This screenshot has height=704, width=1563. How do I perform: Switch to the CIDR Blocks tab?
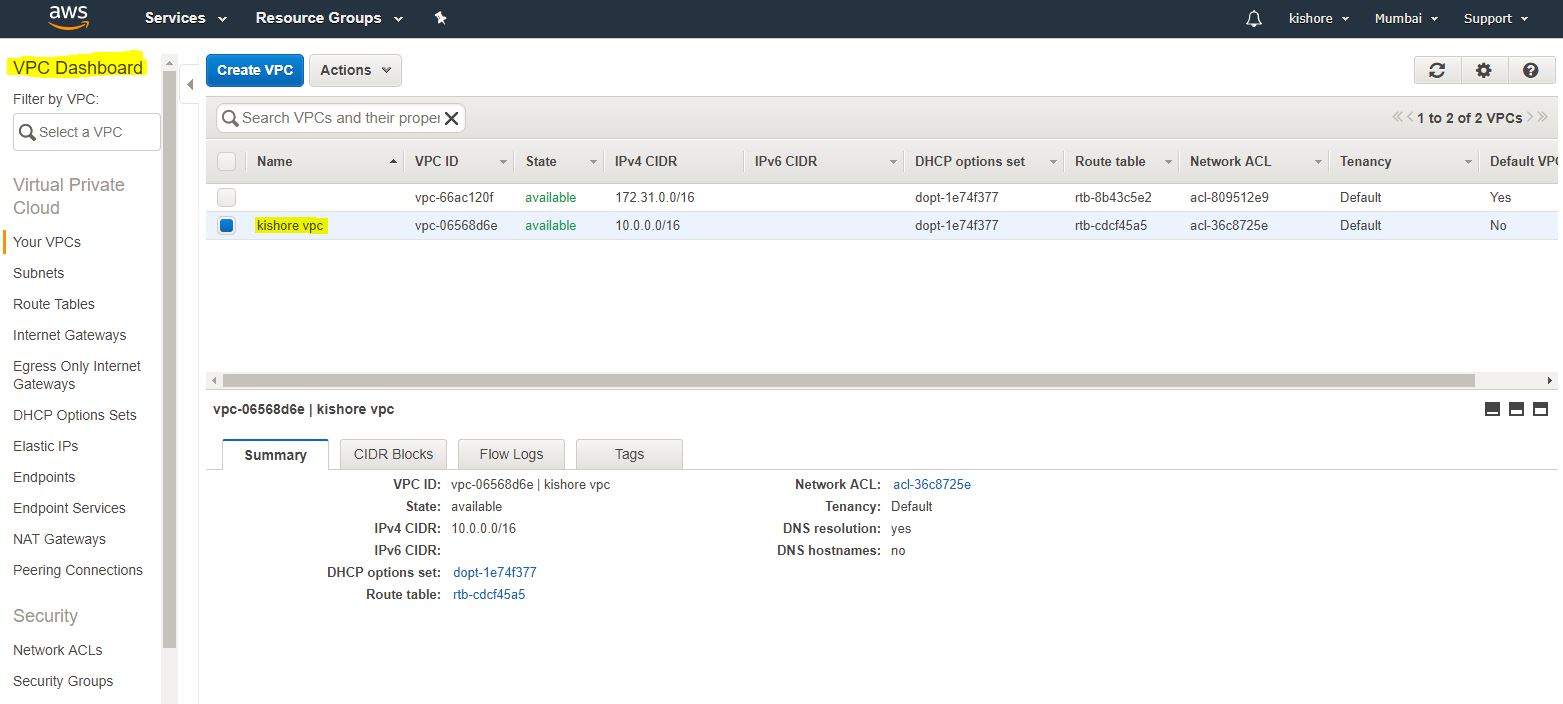(393, 454)
